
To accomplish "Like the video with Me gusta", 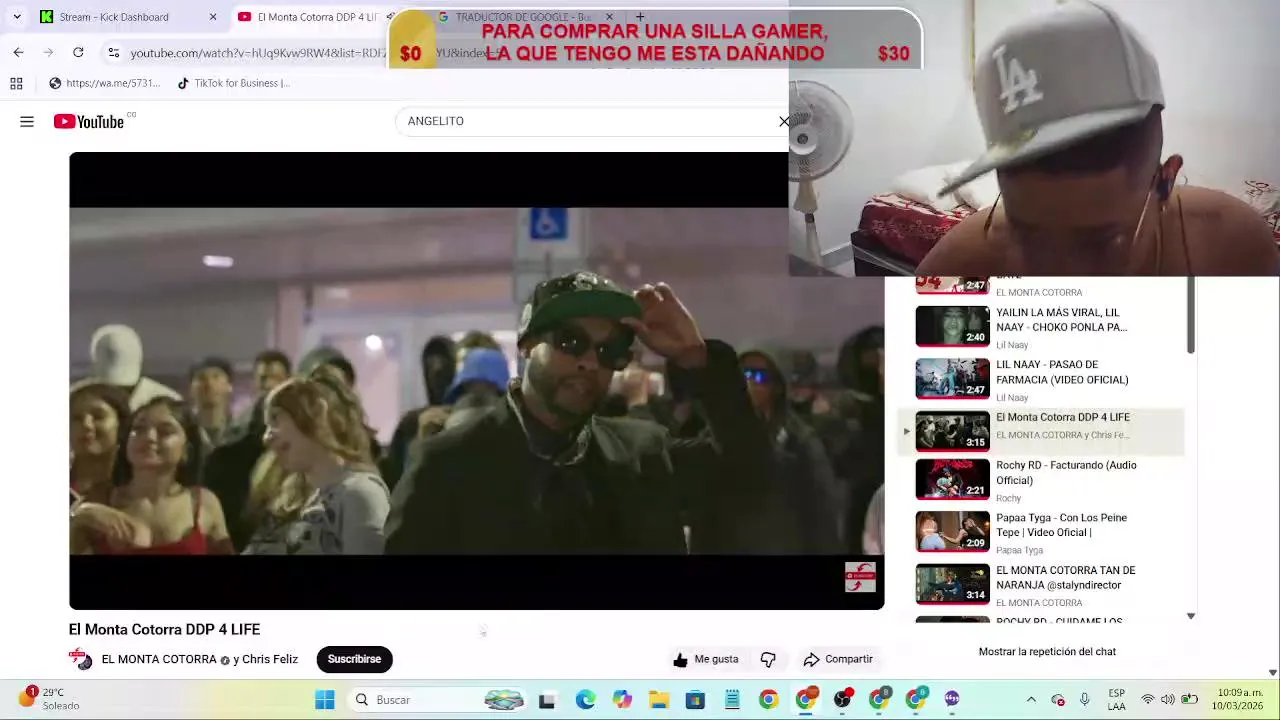I will [706, 659].
